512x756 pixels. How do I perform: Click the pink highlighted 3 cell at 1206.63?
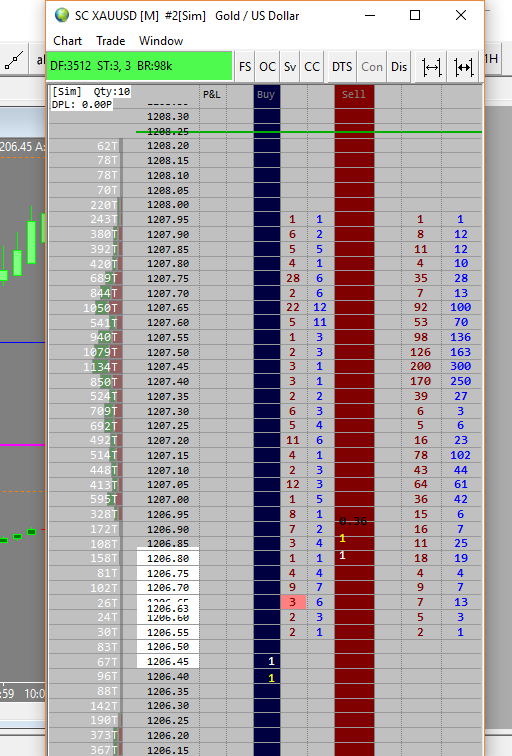tap(293, 602)
